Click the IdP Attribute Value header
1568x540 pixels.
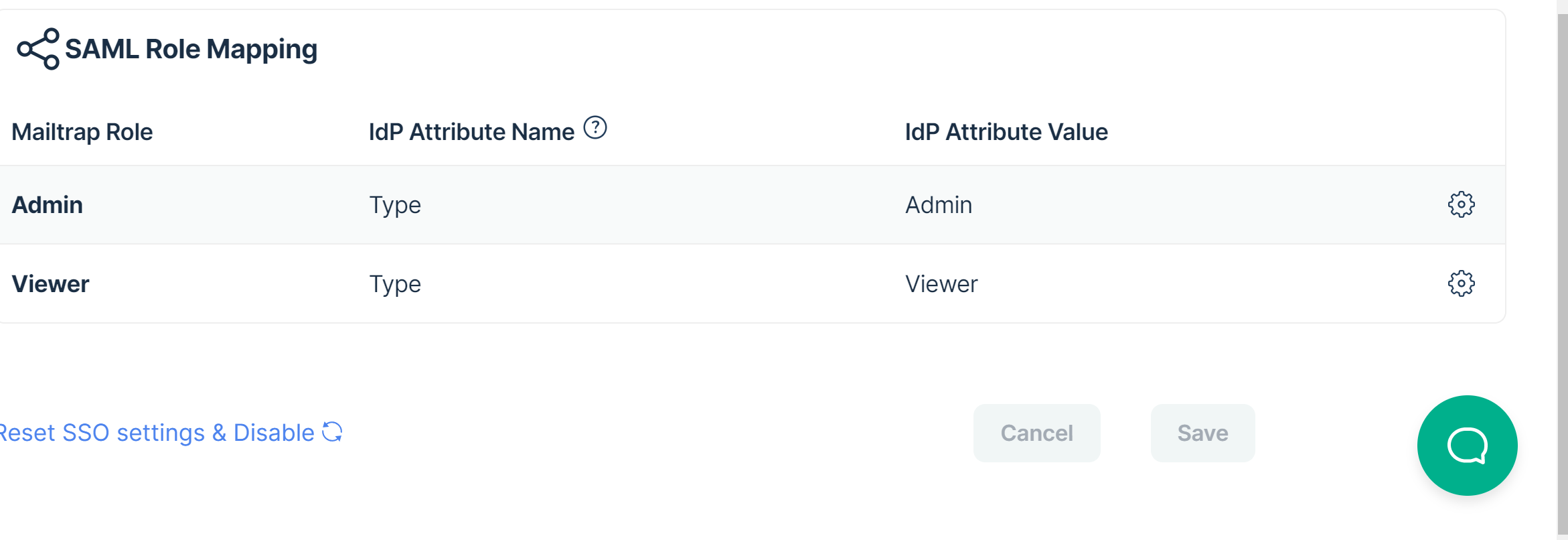coord(1006,132)
